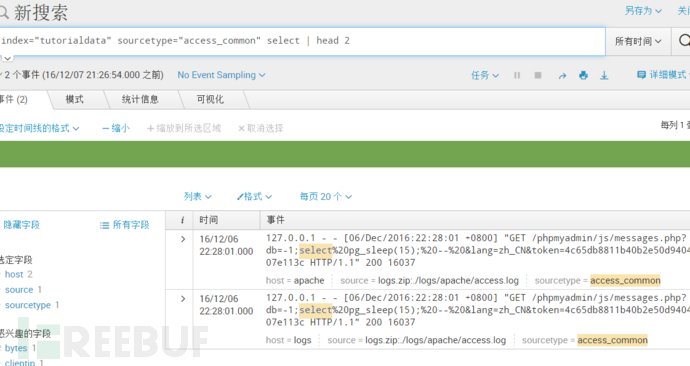Image resolution: width=690 pixels, height=366 pixels.
Task: Open 列表 display type dropdown
Action: click(x=198, y=196)
